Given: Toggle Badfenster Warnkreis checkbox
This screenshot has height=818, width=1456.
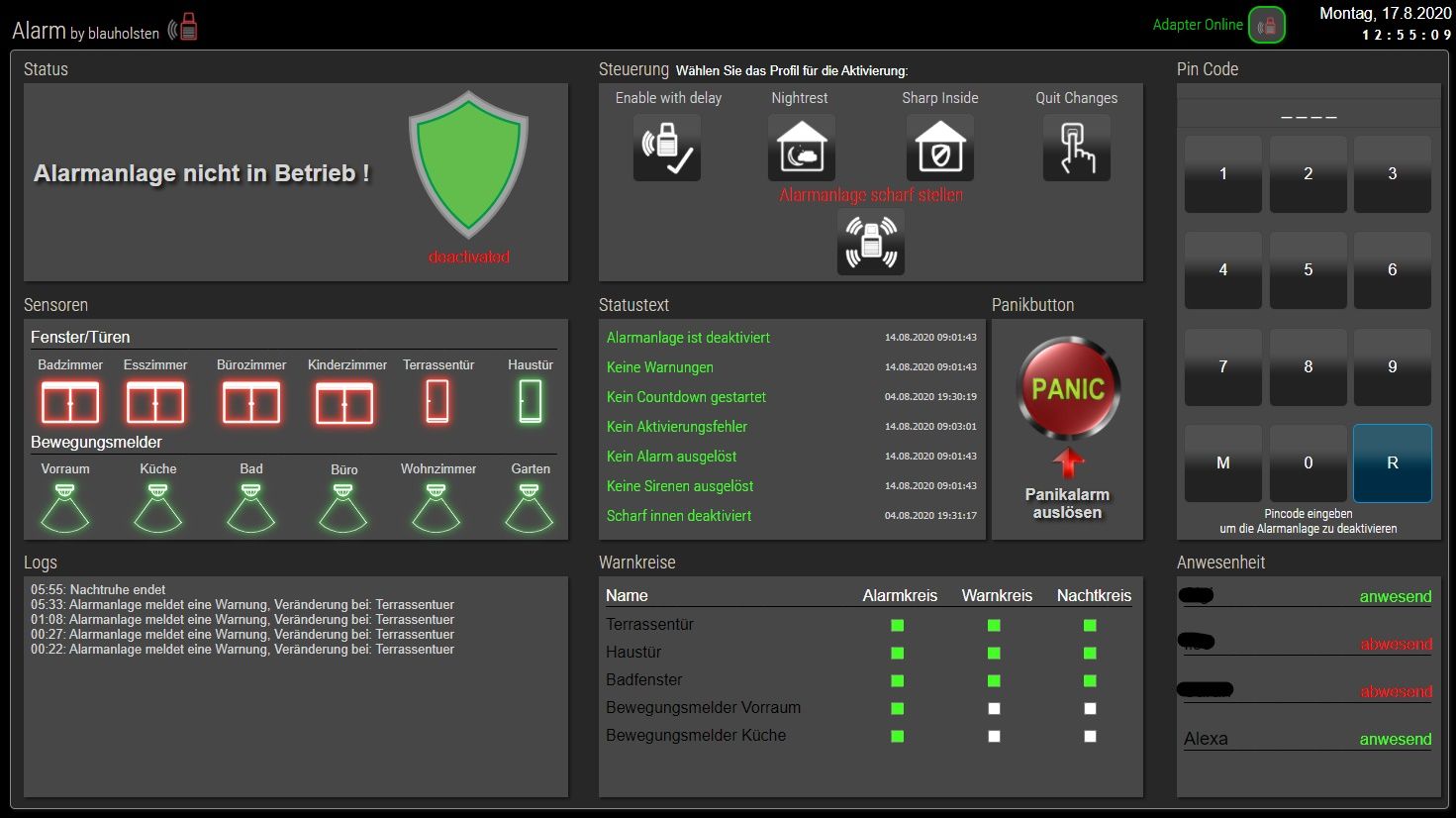Looking at the screenshot, I should pos(994,681).
